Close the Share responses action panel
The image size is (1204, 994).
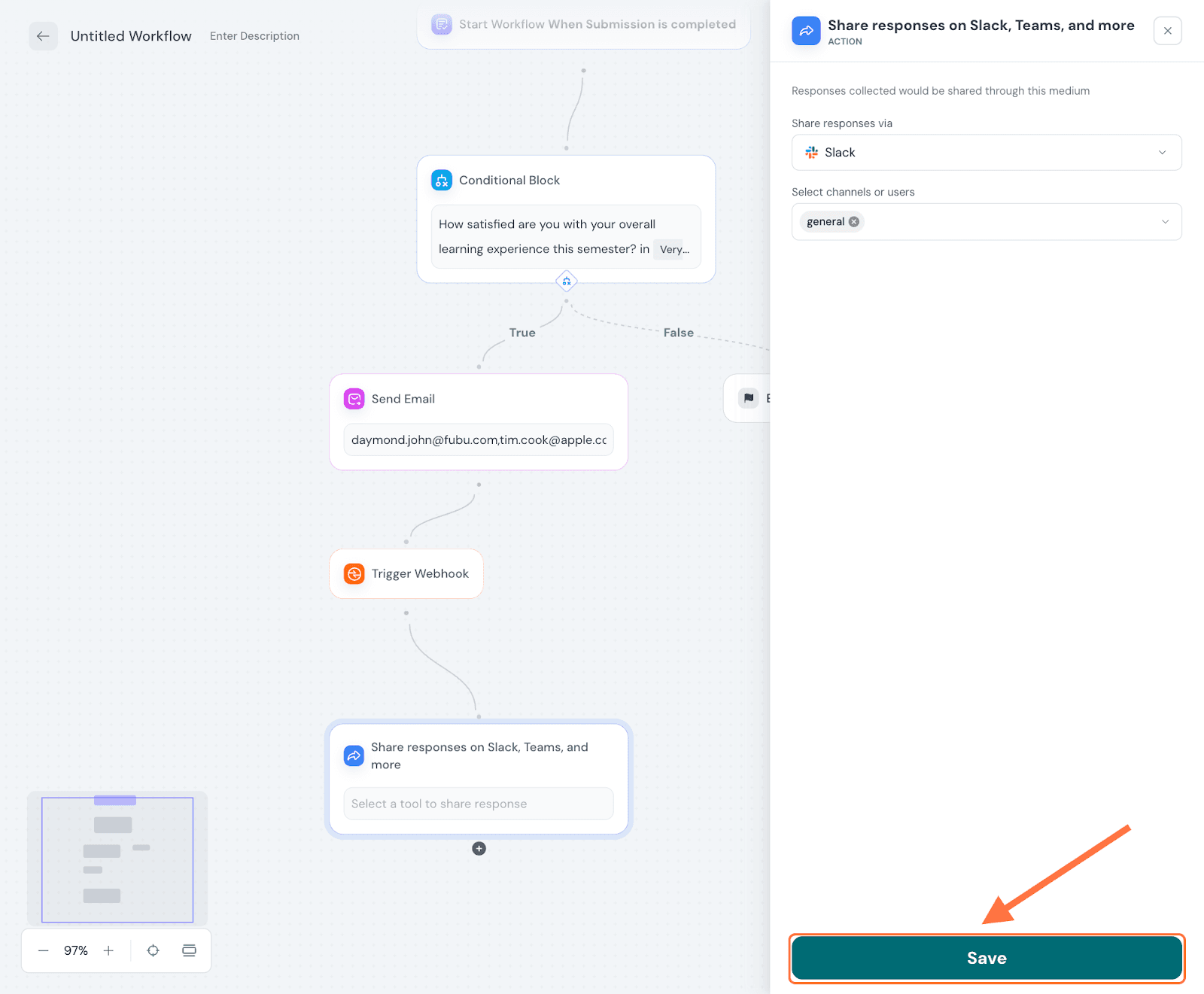[1167, 31]
